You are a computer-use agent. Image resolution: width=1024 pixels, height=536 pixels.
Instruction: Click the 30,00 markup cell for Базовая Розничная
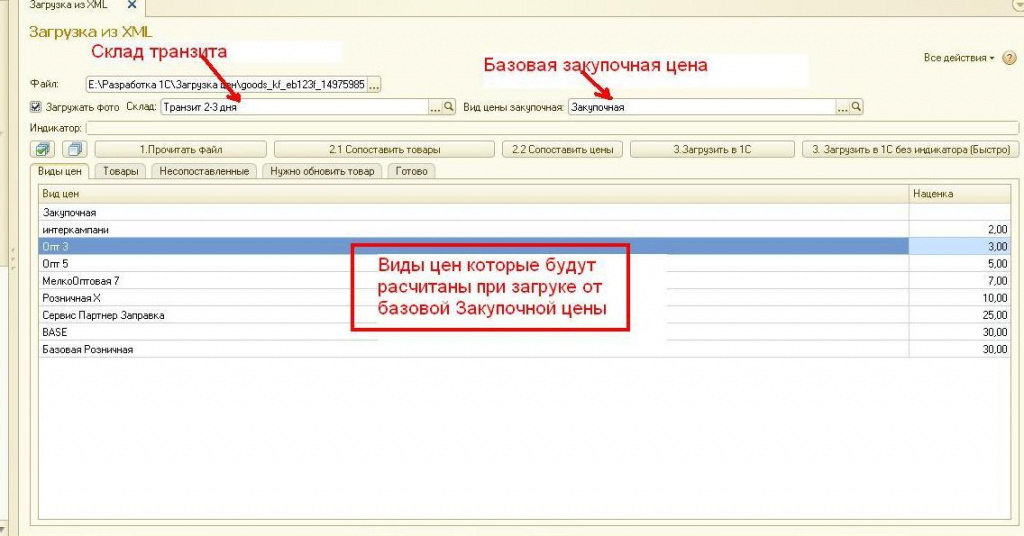point(960,349)
